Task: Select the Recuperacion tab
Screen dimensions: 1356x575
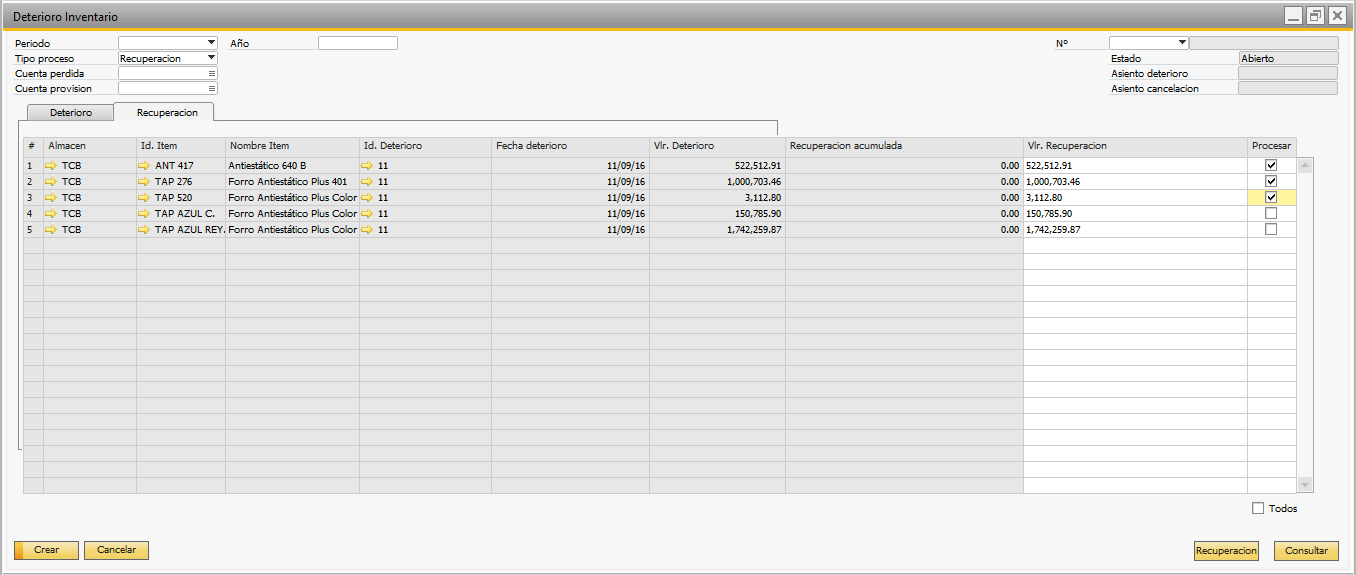Action: 167,113
